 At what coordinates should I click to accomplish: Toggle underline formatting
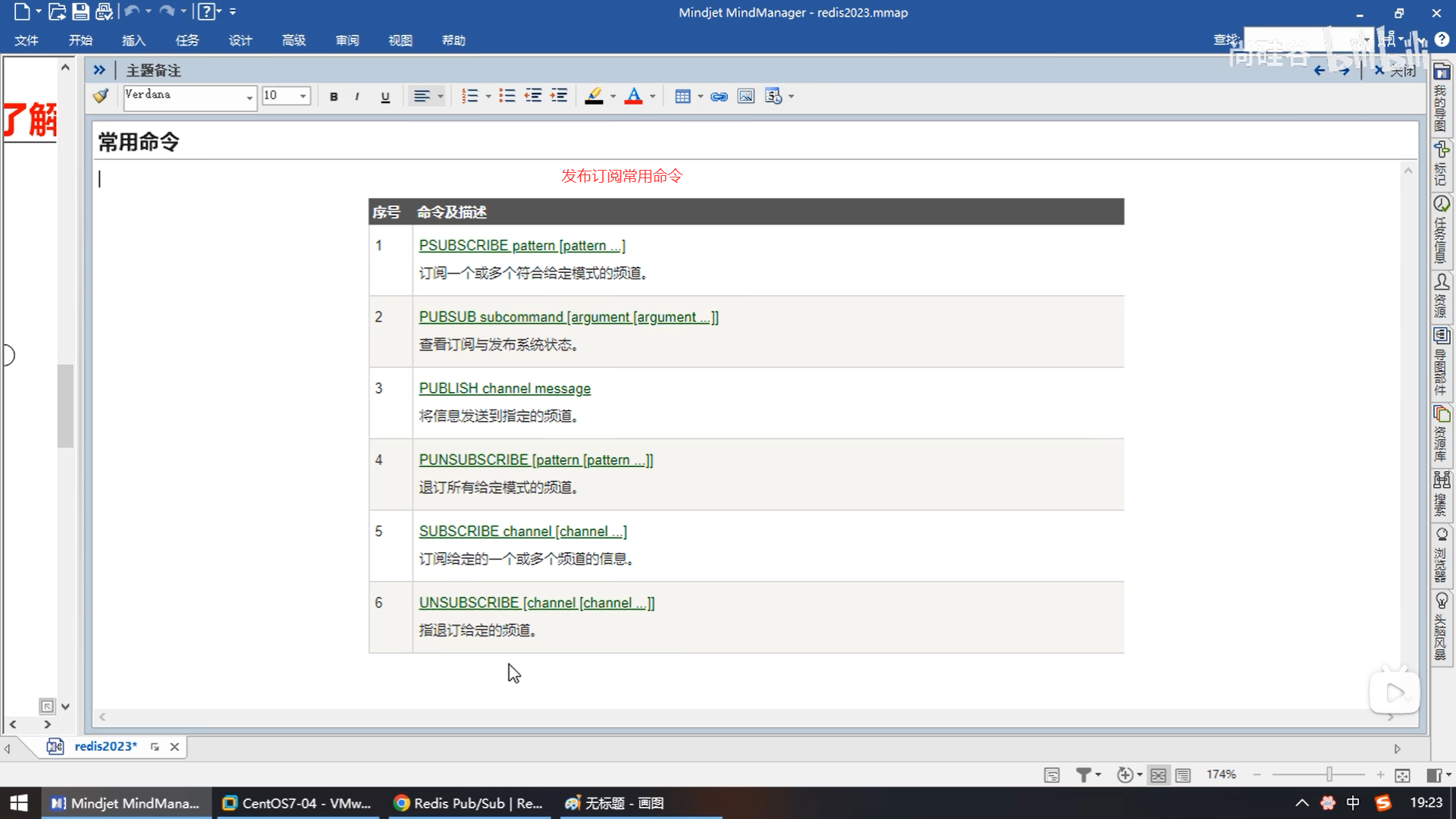click(x=385, y=97)
